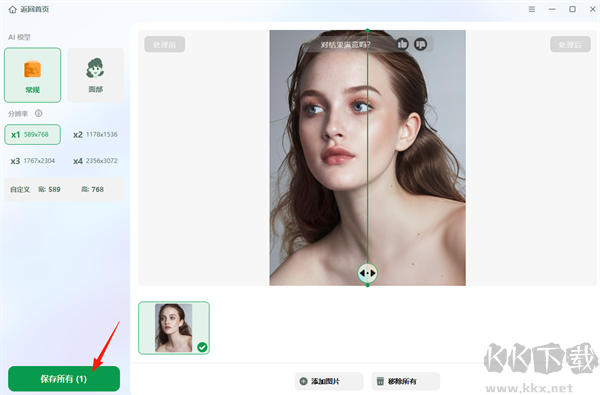Select the portrait thumbnail with green checkmark

[x=174, y=328]
